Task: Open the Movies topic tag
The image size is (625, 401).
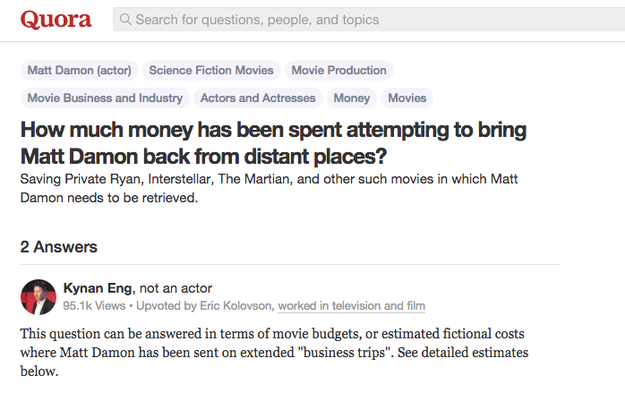Action: 407,98
